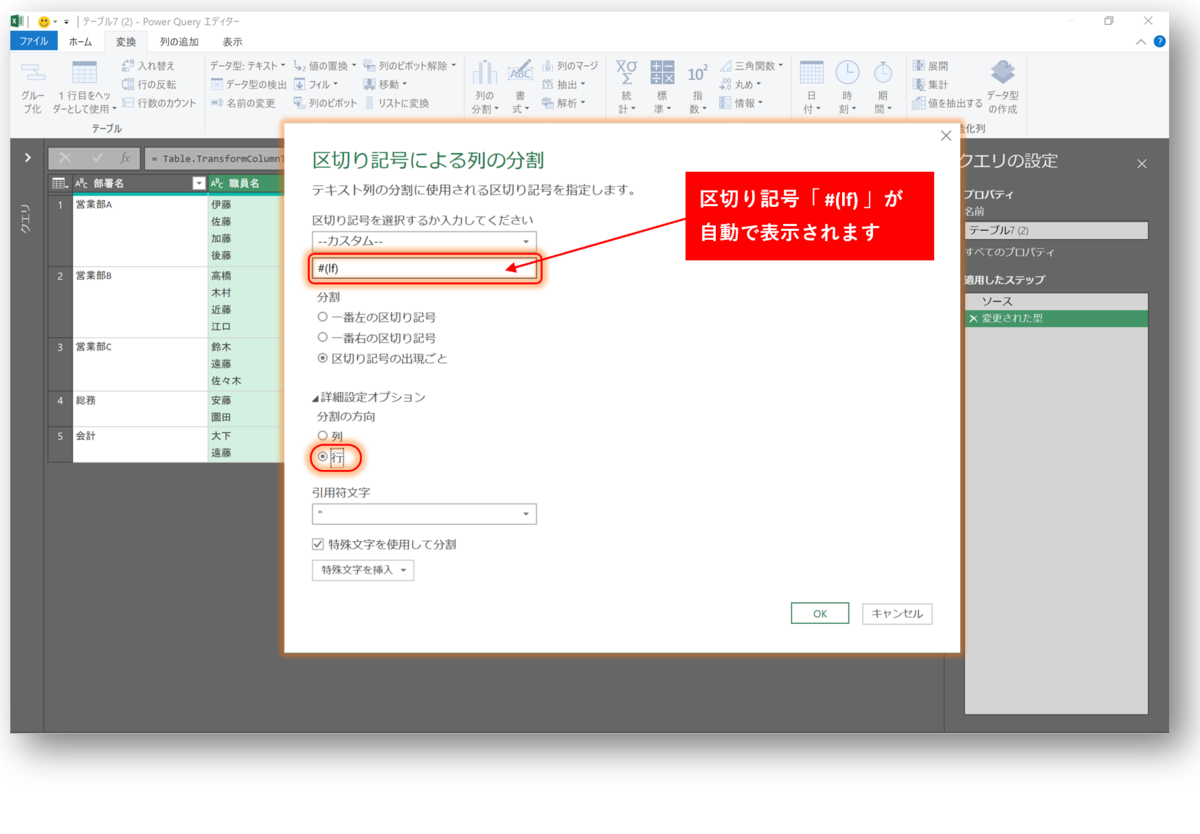
Task: Close the クエリの設定 pane
Action: coord(1142,164)
